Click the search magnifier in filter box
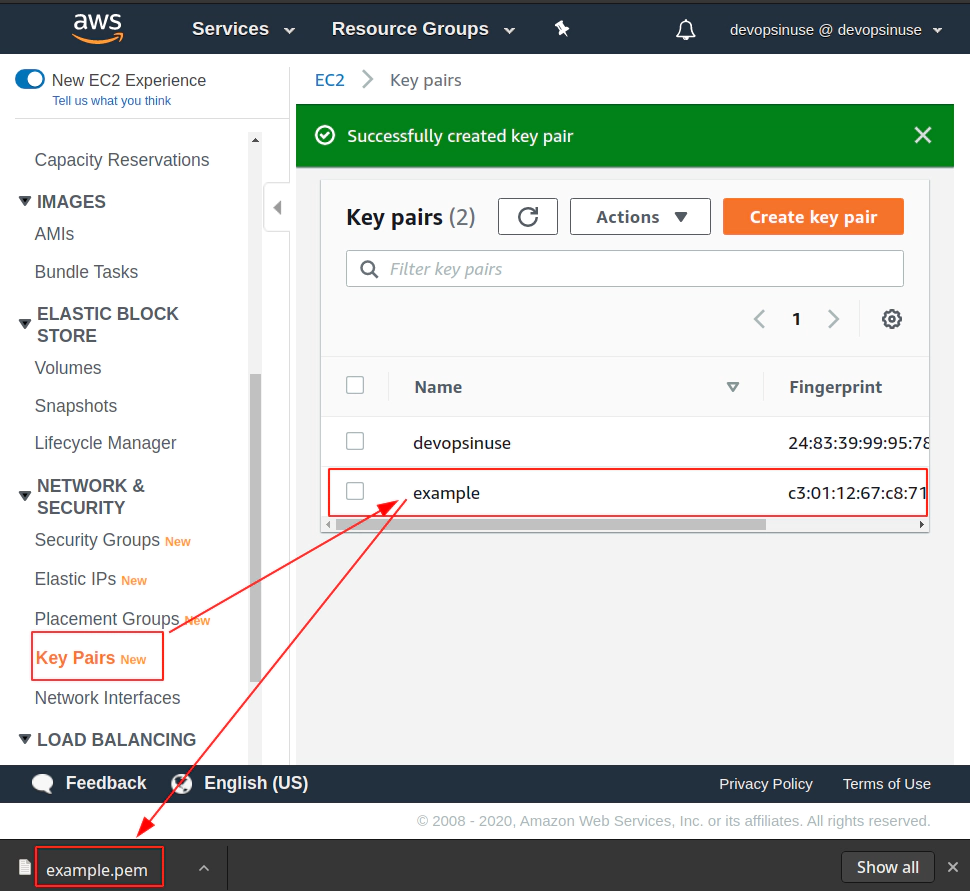The width and height of the screenshot is (970, 891). (x=369, y=269)
